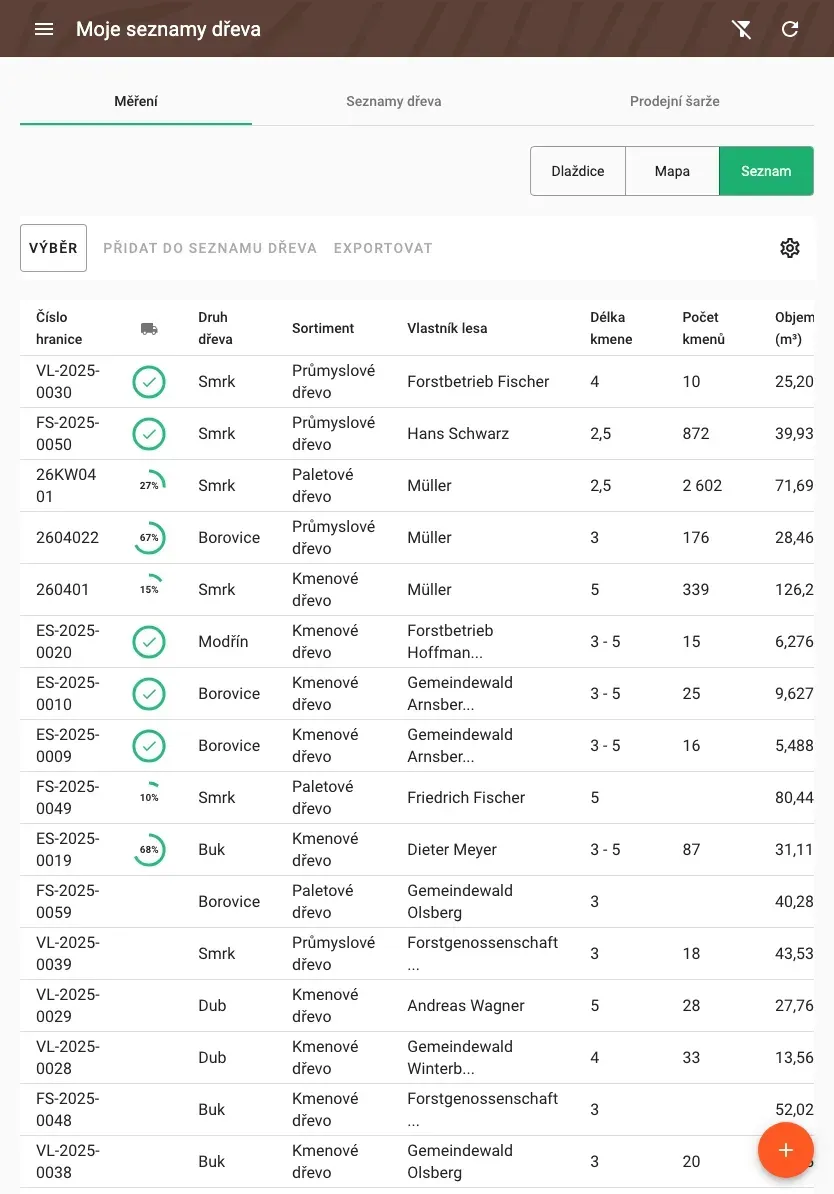
Task: Click the green checkmark for VL-2025-0030
Action: [x=149, y=382]
